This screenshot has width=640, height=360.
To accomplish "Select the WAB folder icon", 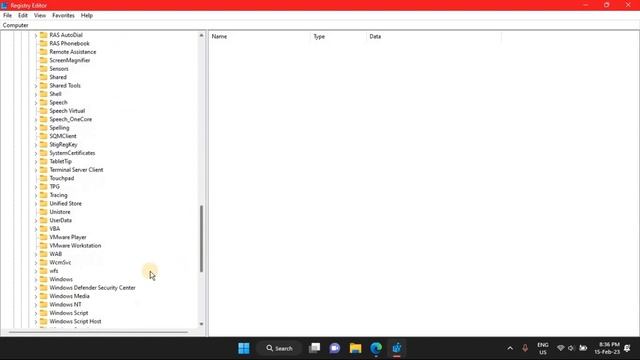I will tap(44, 254).
